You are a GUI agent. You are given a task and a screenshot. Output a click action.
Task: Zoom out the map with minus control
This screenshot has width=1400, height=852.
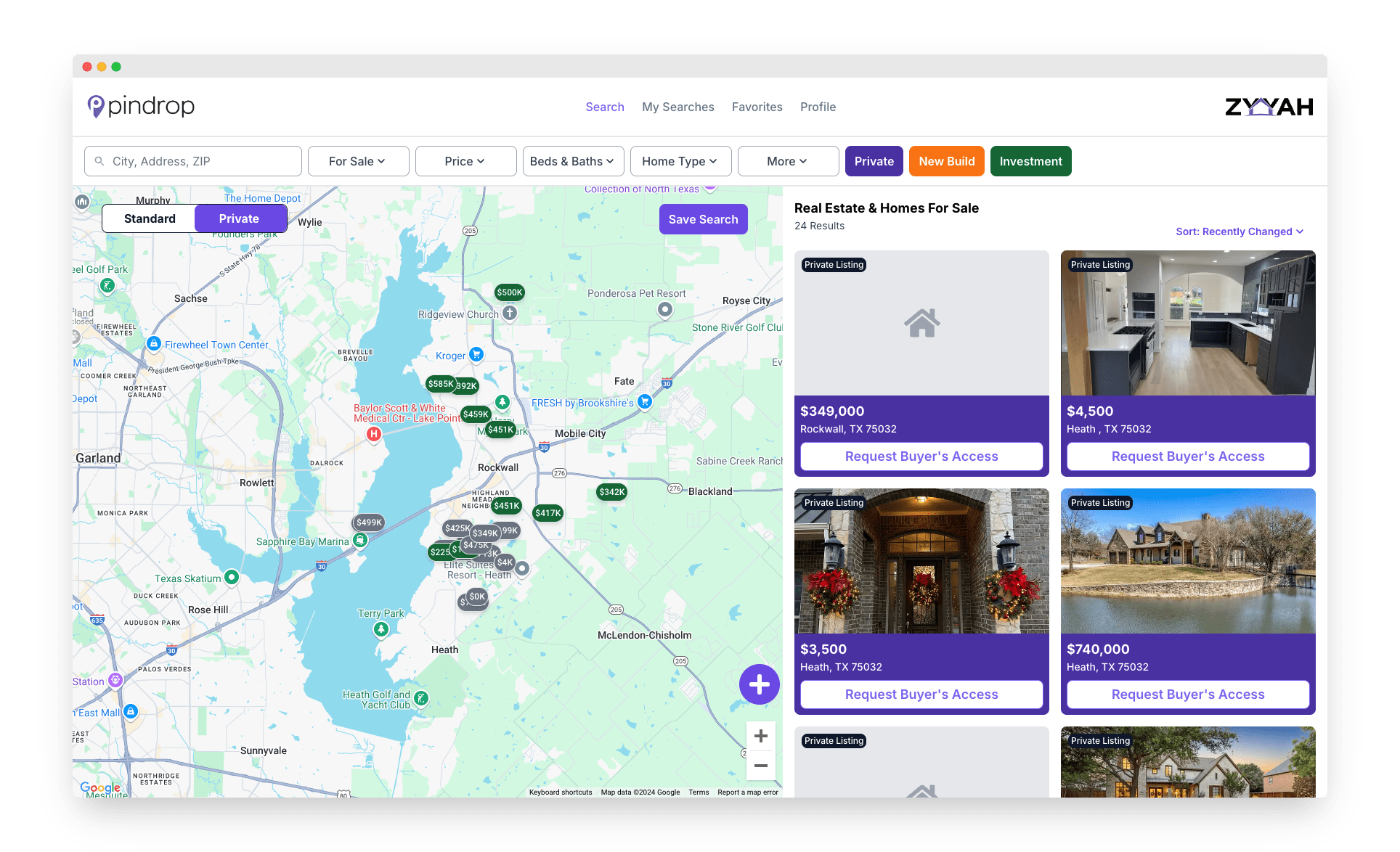pos(760,766)
